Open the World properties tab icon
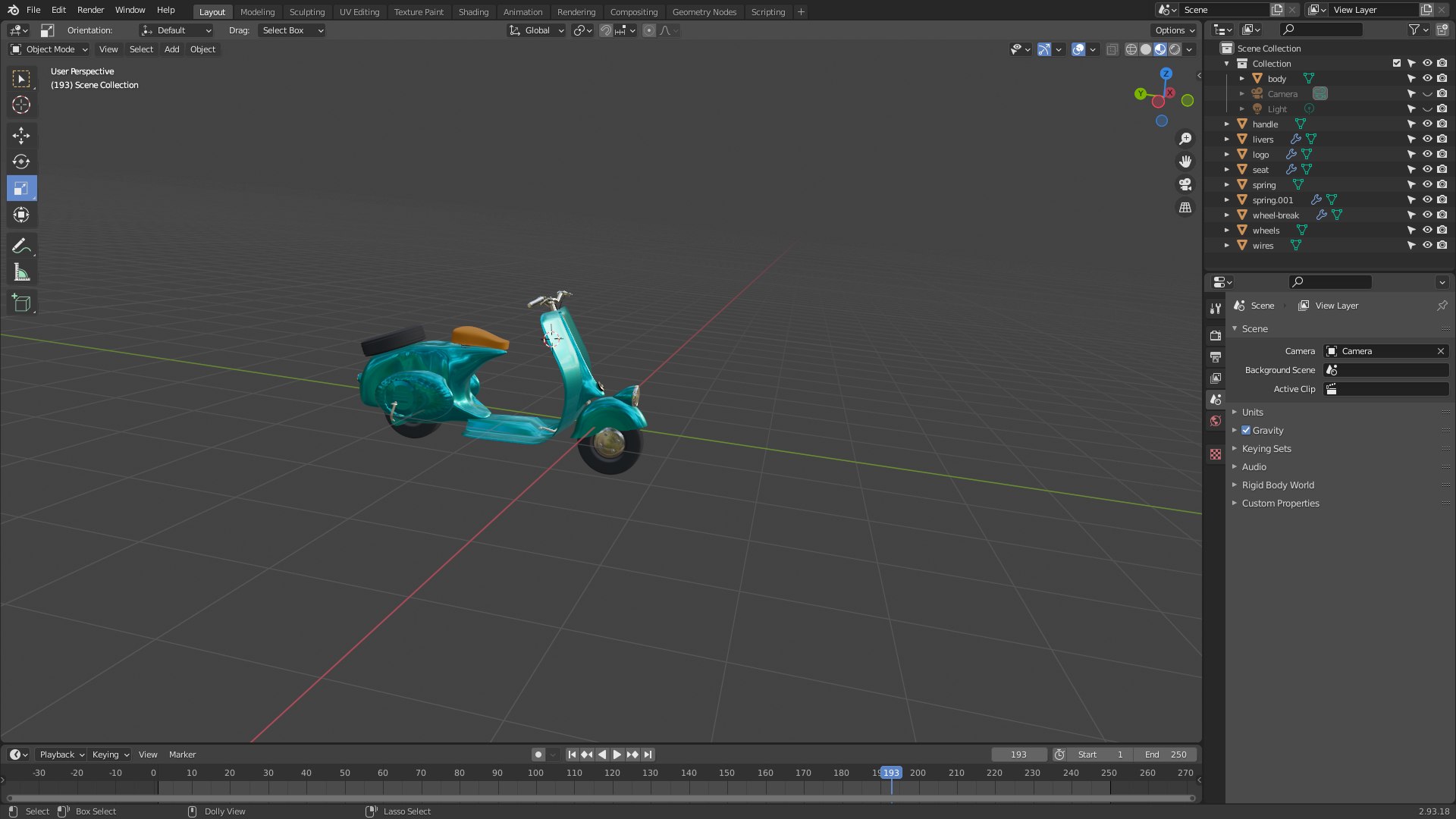This screenshot has width=1456, height=819. (x=1216, y=421)
